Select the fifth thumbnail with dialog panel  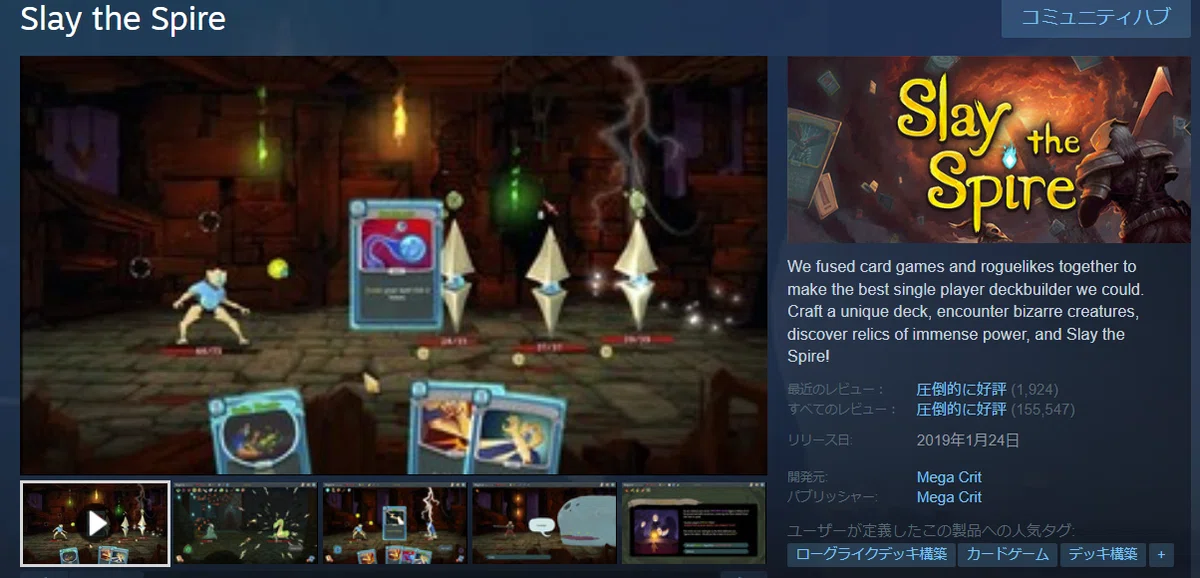[x=694, y=523]
